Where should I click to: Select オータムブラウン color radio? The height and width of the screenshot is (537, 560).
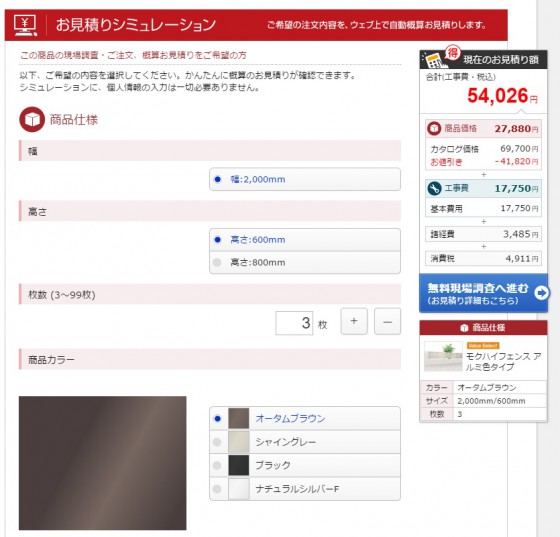(x=218, y=418)
